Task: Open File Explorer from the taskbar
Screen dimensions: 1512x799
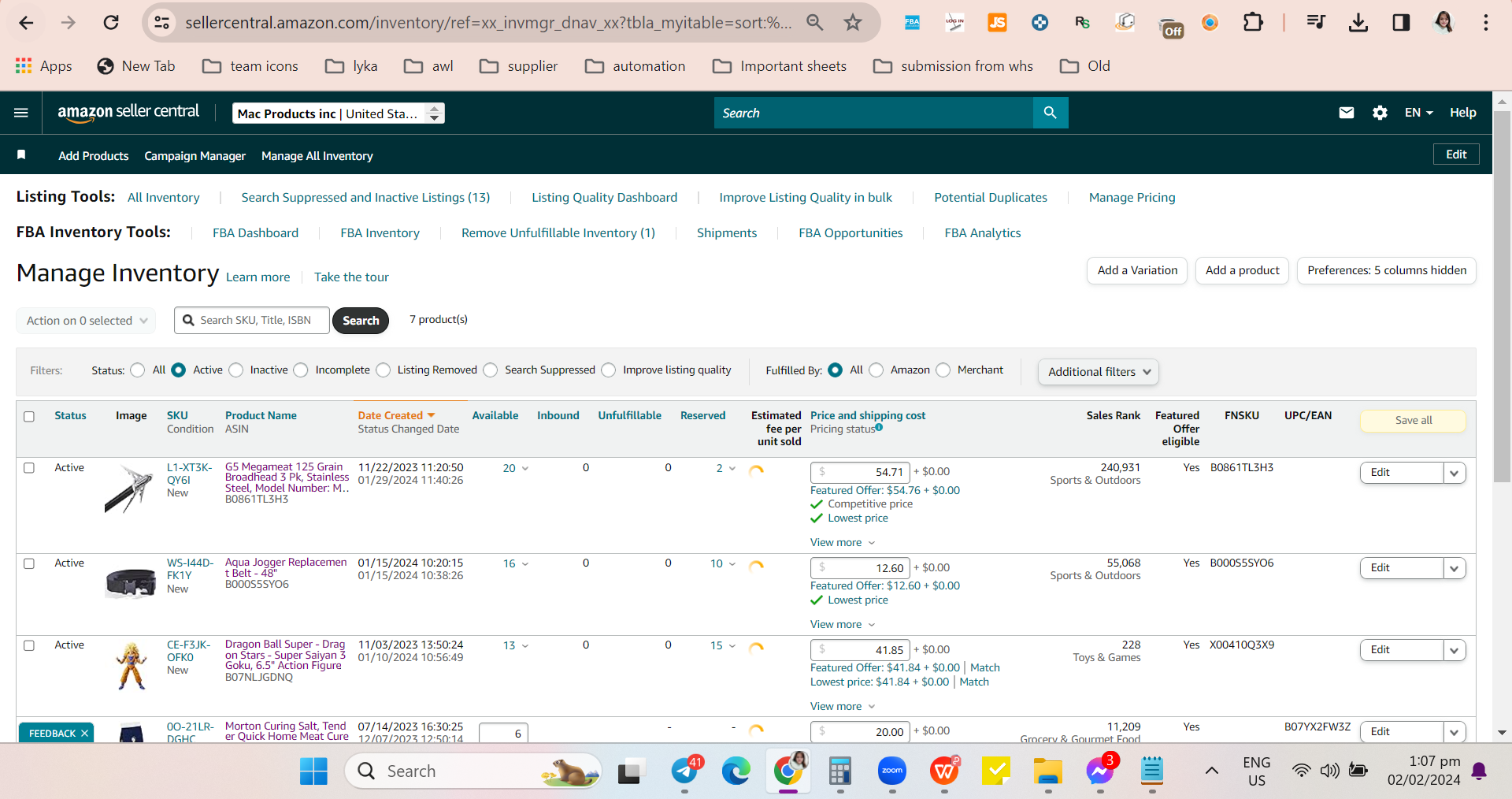Action: [x=1048, y=771]
